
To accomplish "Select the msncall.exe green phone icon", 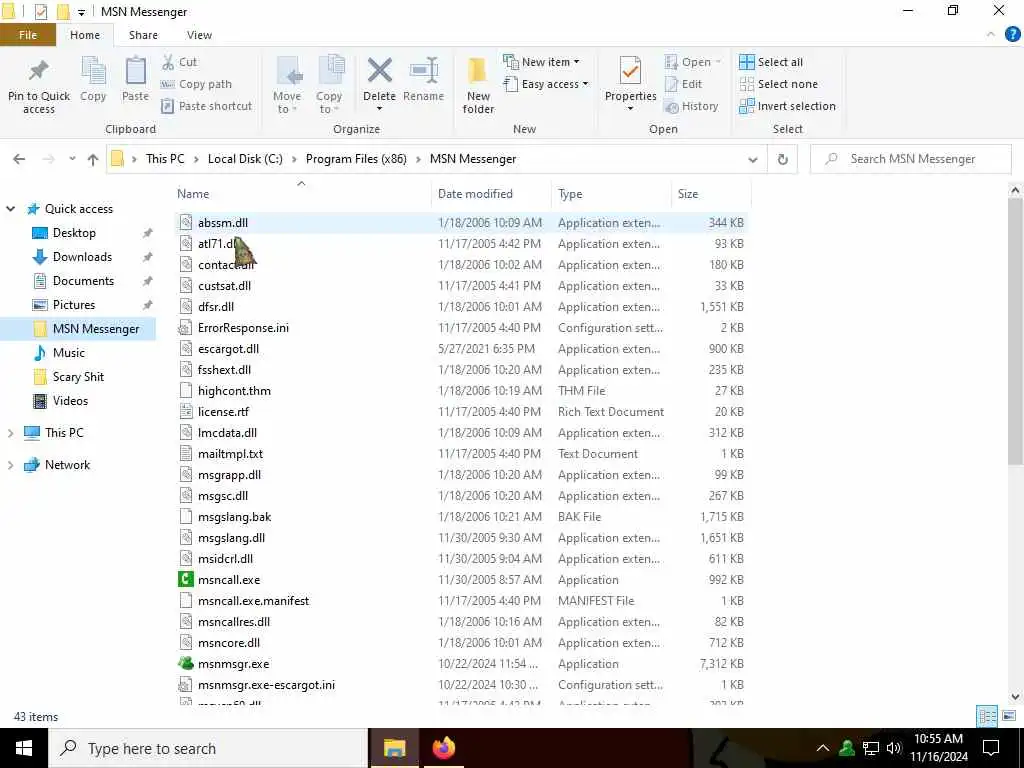I will click(186, 579).
